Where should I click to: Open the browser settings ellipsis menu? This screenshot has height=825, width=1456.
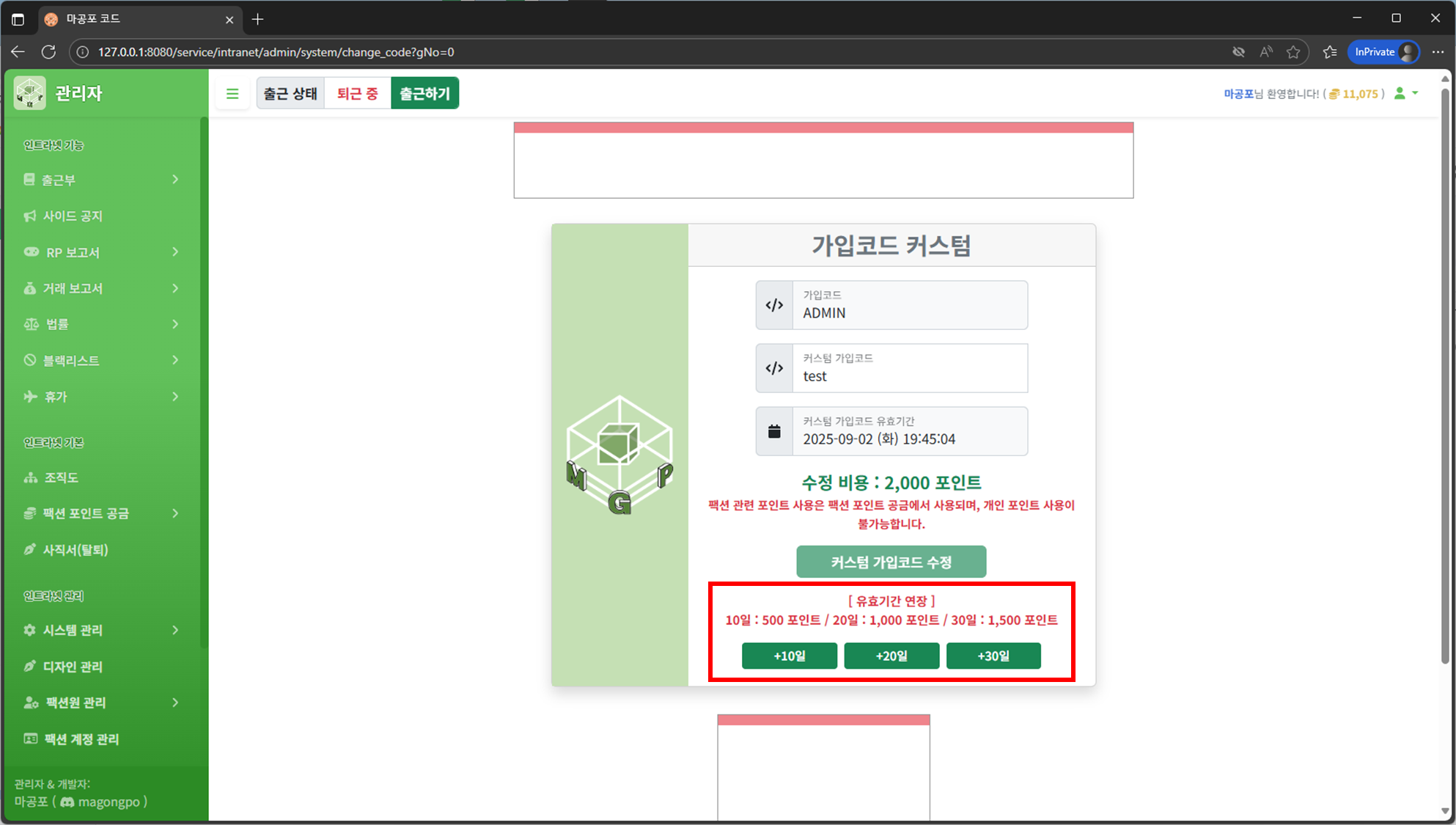tap(1438, 52)
